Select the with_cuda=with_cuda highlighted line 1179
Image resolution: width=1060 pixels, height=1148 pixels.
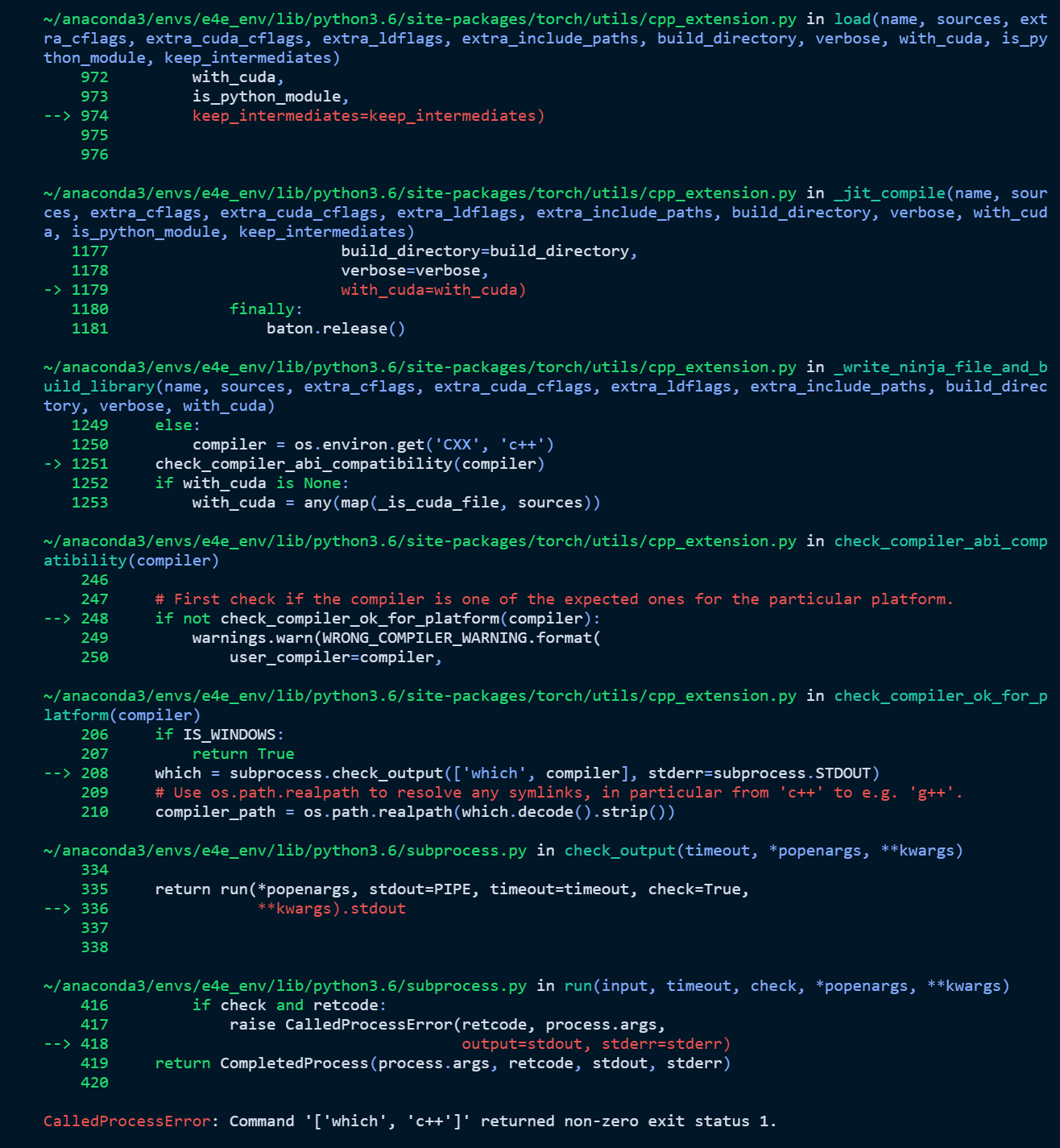pyautogui.click(x=433, y=289)
